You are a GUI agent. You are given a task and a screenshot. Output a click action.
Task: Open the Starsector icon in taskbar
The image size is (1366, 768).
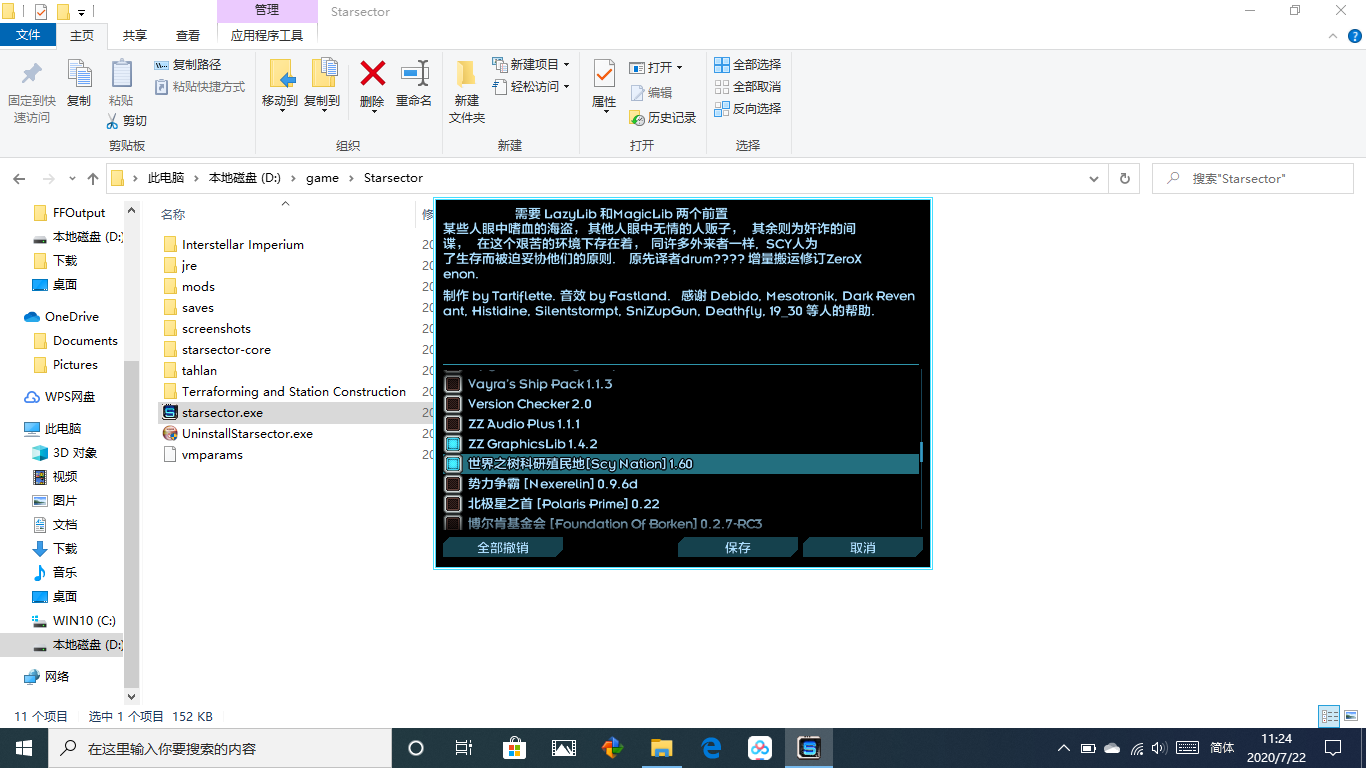(x=808, y=747)
